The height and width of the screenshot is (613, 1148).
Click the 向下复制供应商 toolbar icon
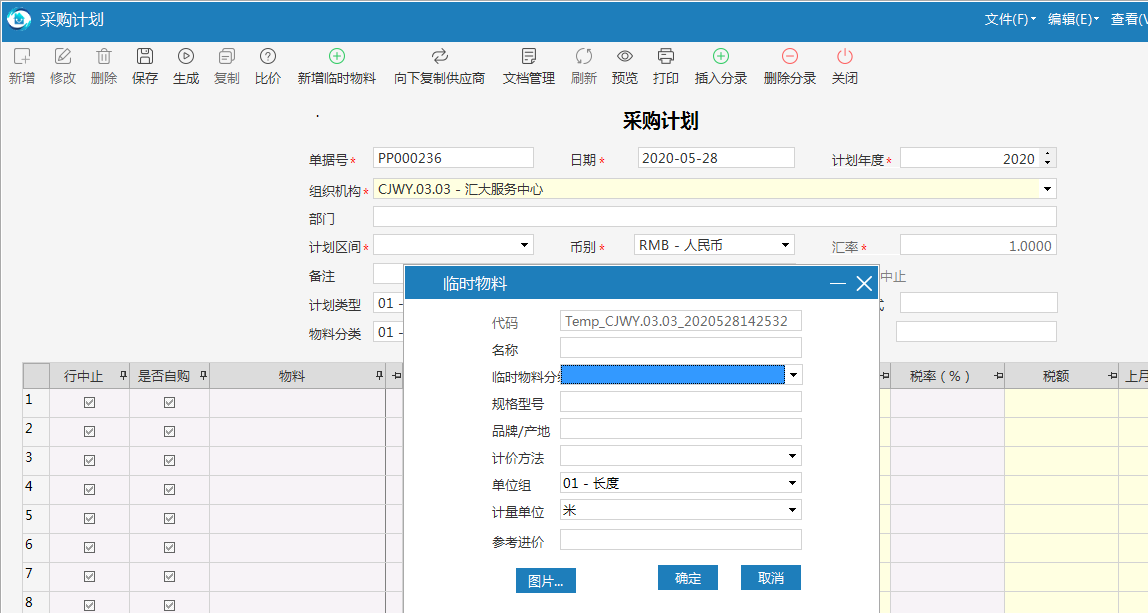coord(439,56)
